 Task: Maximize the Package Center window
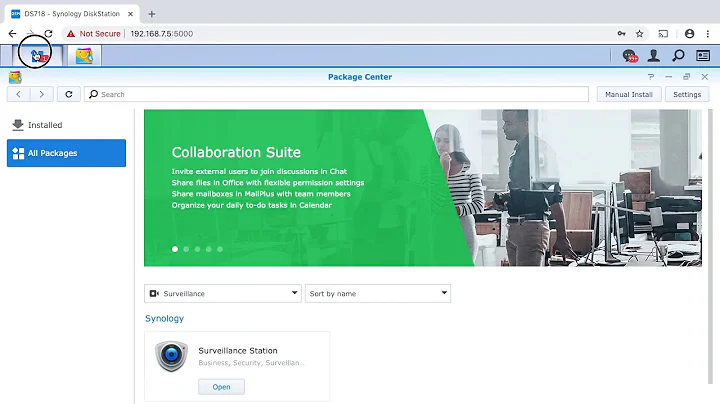(686, 77)
